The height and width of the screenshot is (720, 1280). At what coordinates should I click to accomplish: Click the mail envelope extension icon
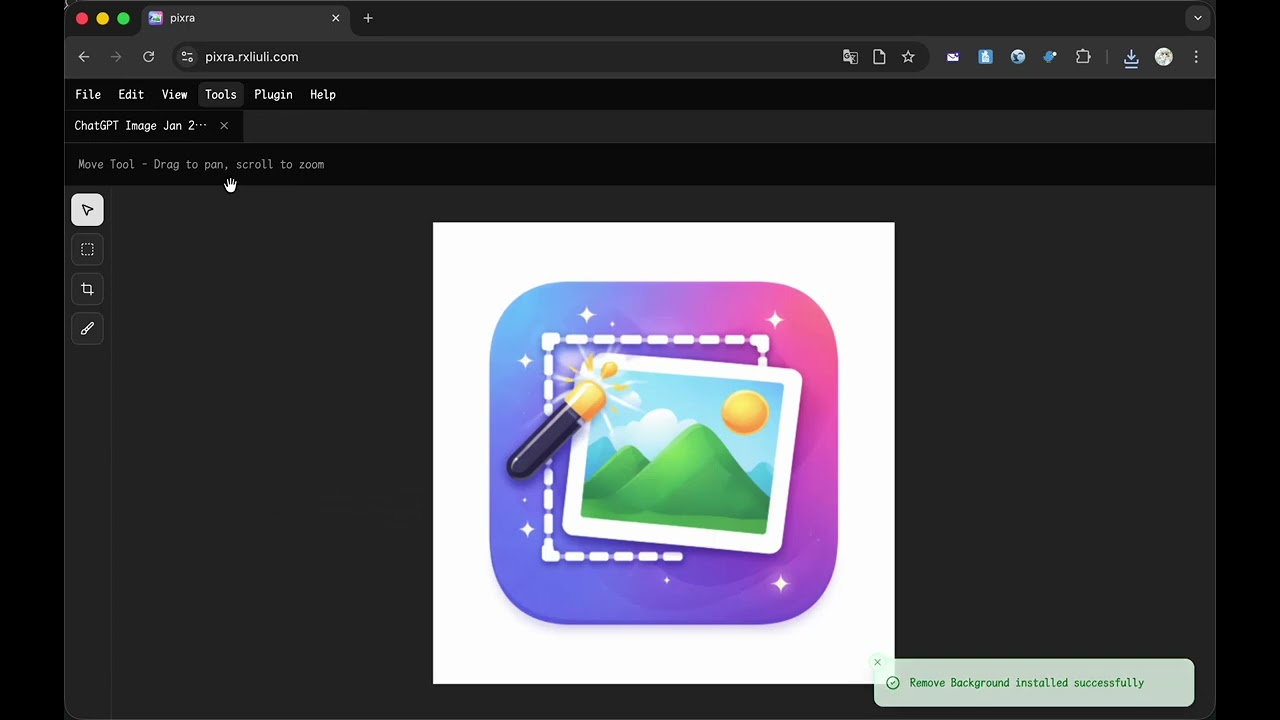[953, 57]
